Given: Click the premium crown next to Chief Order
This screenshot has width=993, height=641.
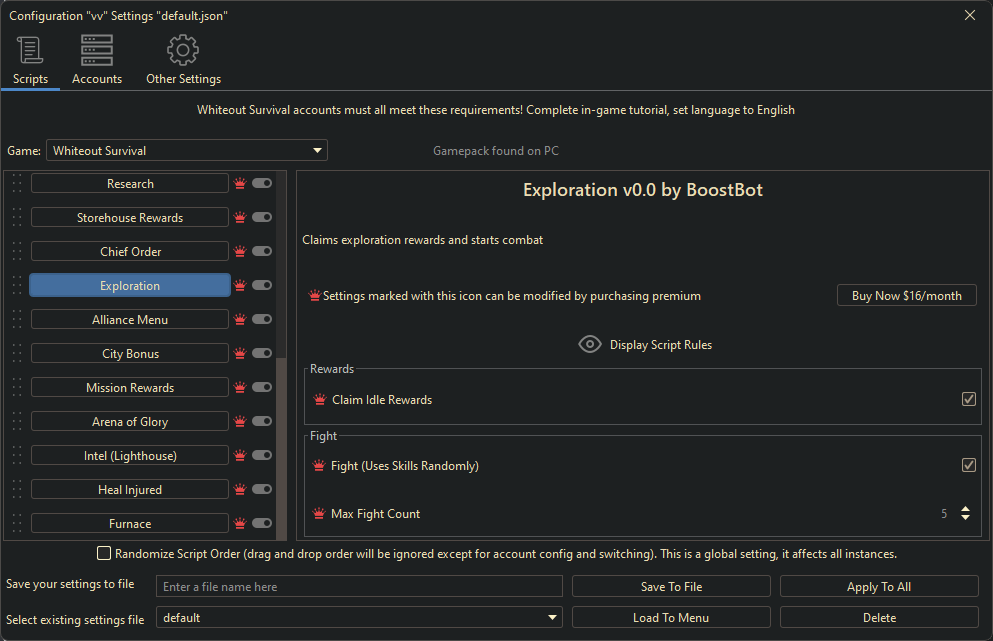Looking at the screenshot, I should (240, 251).
